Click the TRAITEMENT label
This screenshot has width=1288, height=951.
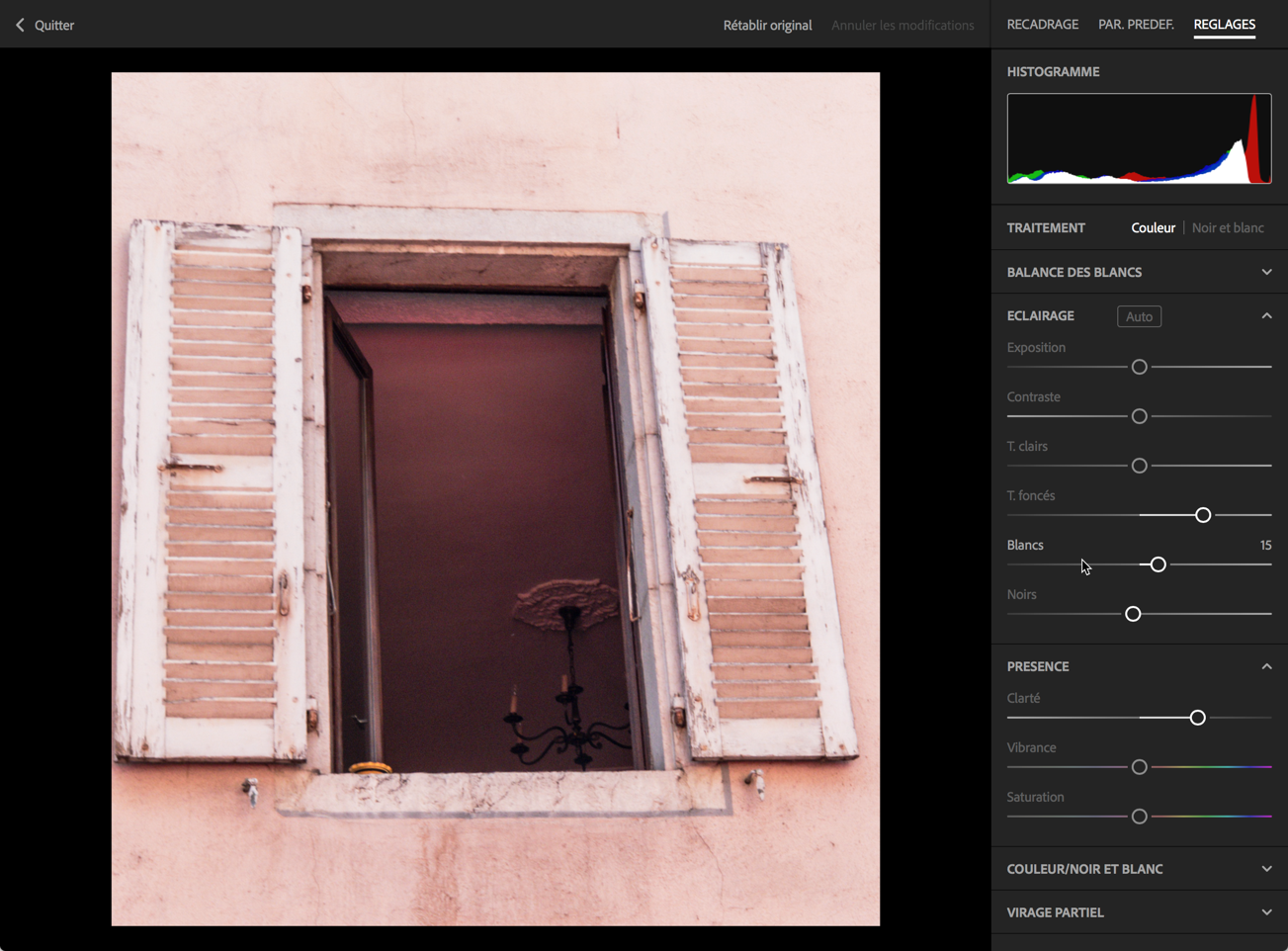(x=1046, y=227)
